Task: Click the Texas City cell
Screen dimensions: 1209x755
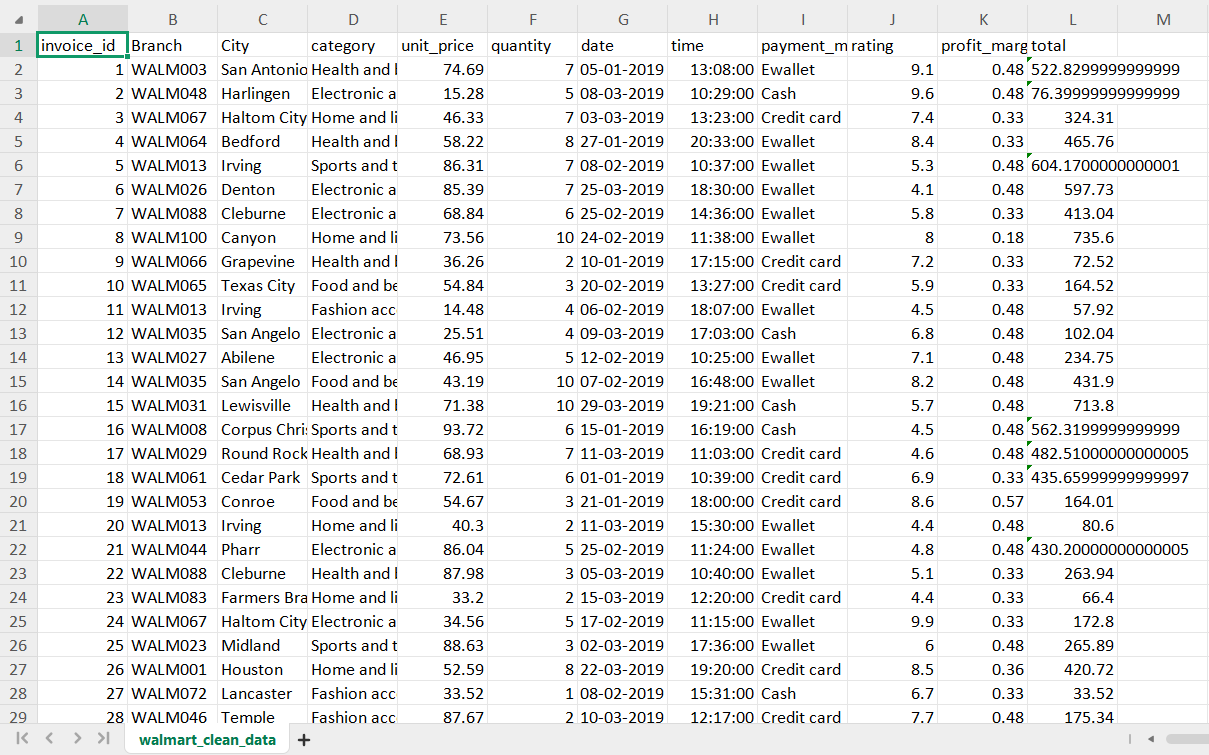Action: [262, 286]
